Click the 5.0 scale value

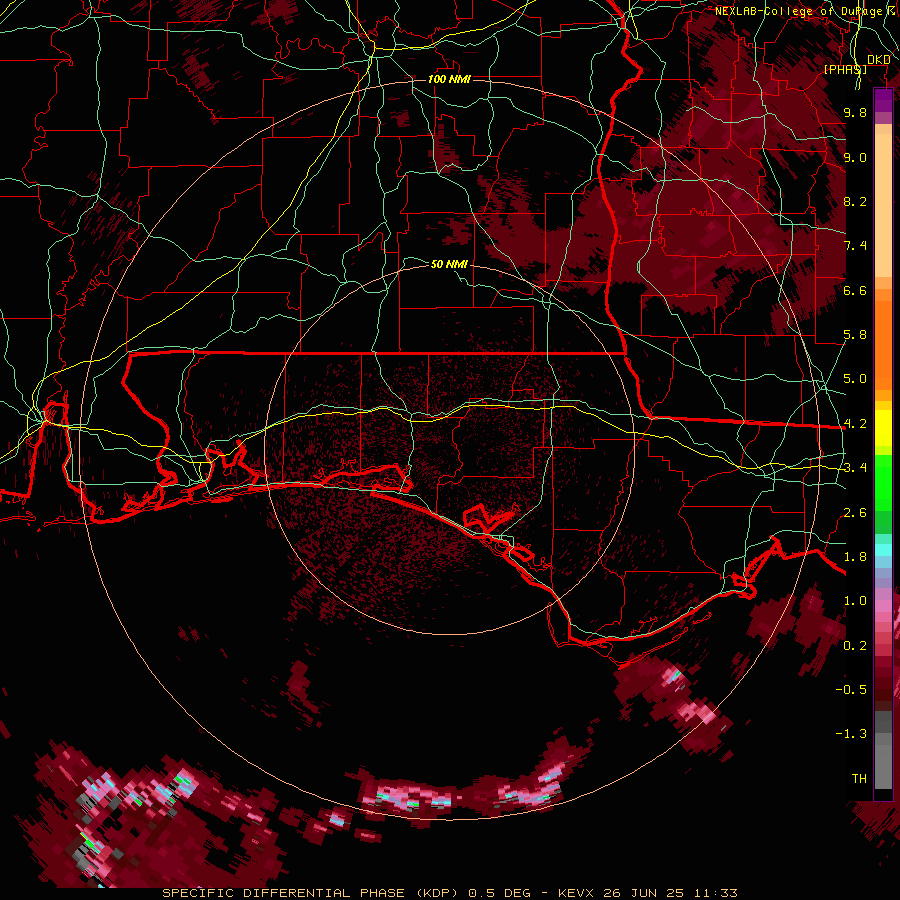855,379
